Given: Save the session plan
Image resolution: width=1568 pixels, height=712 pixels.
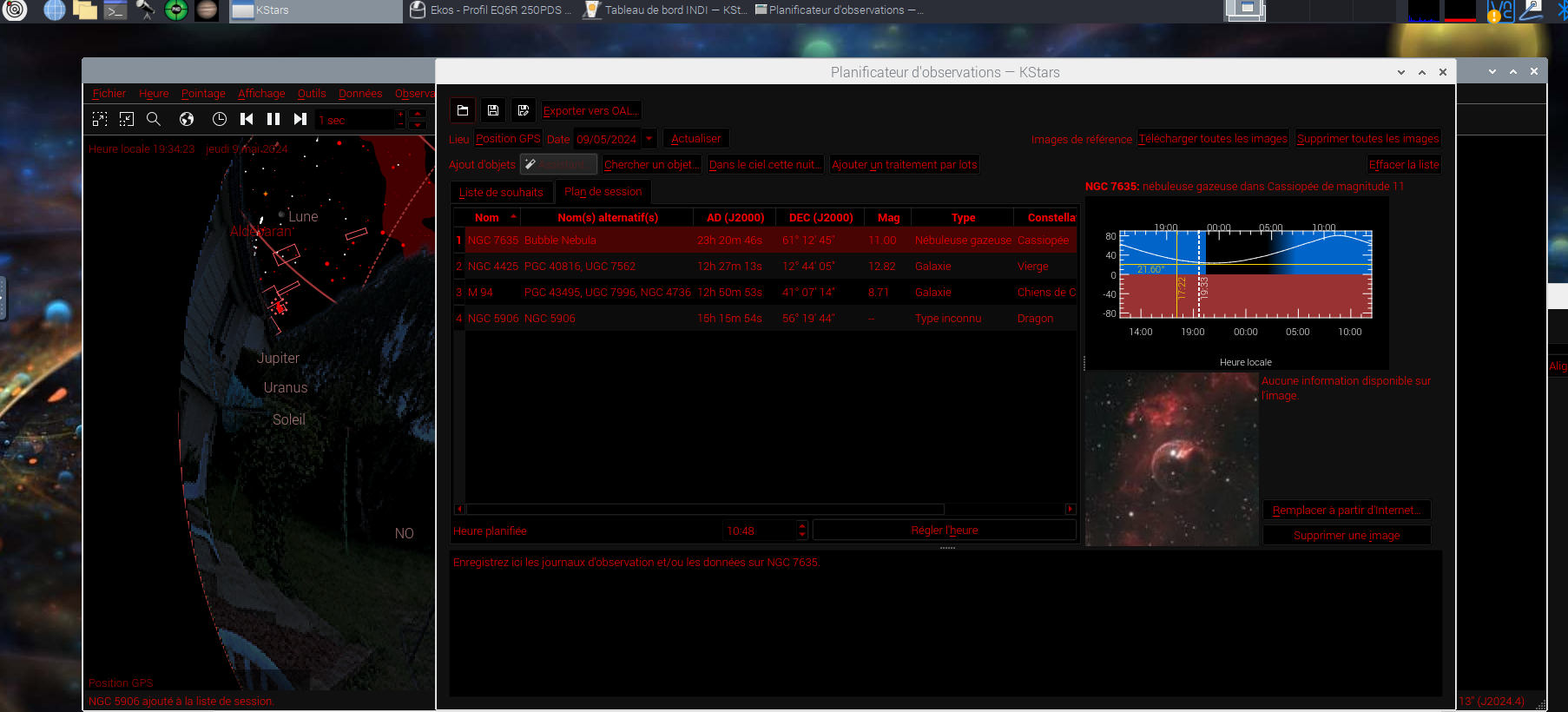Looking at the screenshot, I should tap(493, 110).
